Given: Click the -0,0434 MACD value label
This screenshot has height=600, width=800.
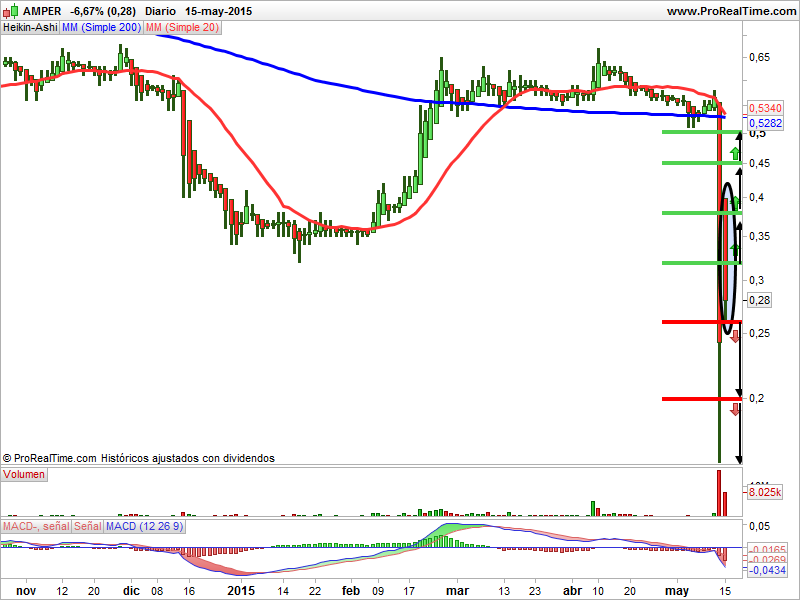Looking at the screenshot, I should (767, 570).
